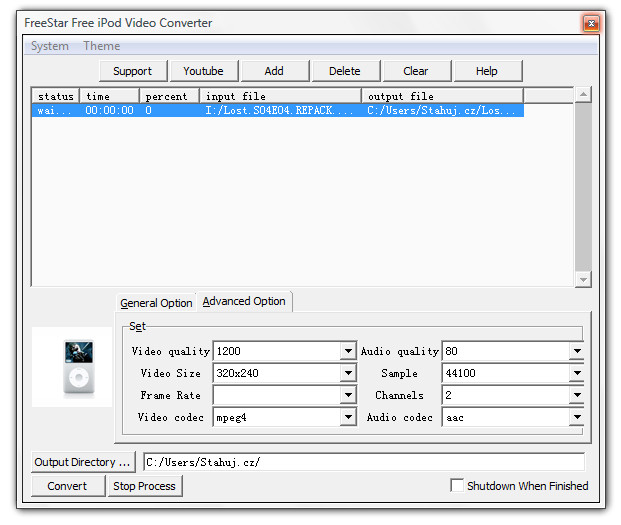Screen dimensions: 621x525
Task: Select the Lost.S04E04.REPACK input file row
Action: coord(278,110)
